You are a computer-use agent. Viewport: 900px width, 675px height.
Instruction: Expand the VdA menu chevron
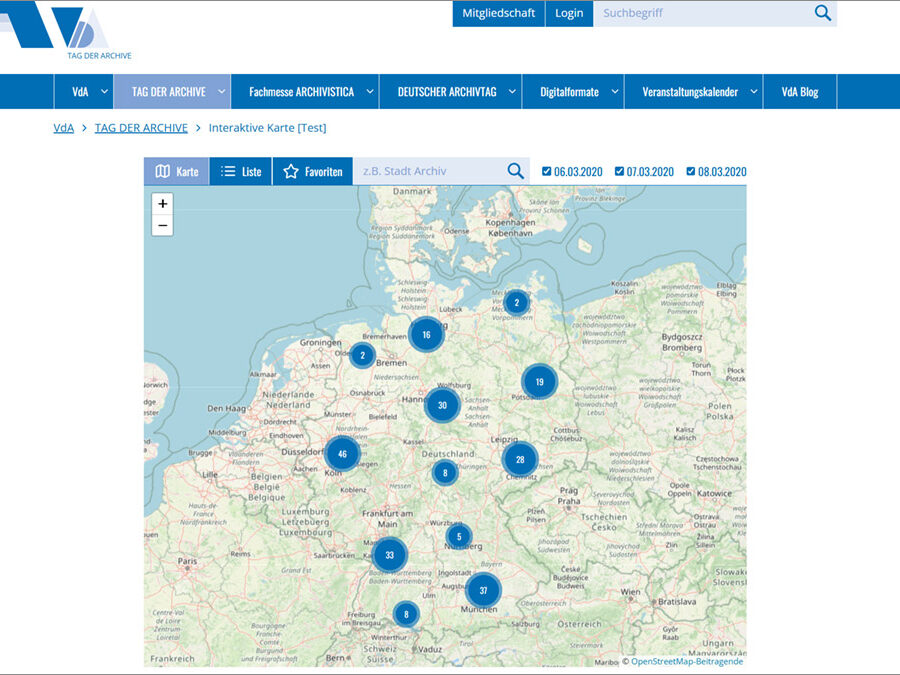104,91
